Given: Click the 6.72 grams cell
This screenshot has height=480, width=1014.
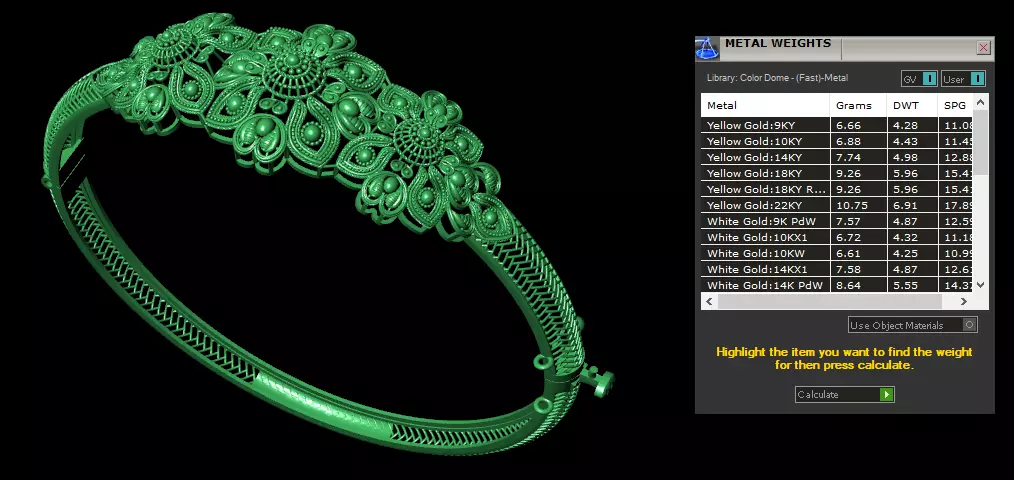Looking at the screenshot, I should 858,237.
